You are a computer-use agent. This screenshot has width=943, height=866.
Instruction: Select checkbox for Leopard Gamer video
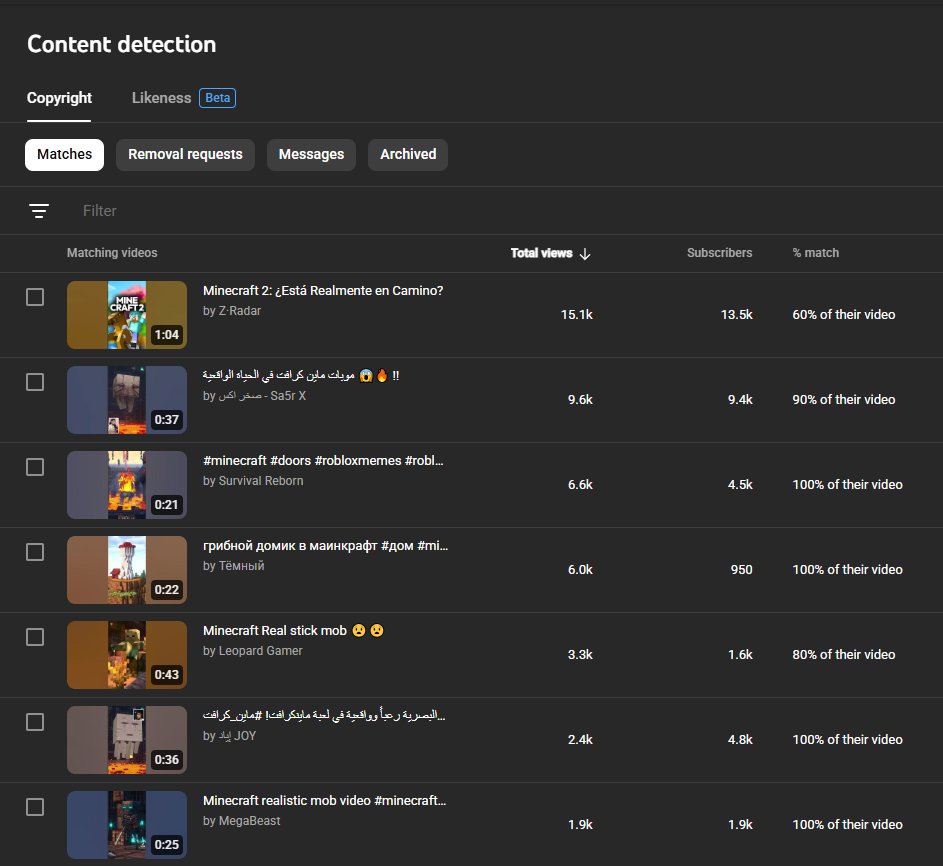pos(35,637)
